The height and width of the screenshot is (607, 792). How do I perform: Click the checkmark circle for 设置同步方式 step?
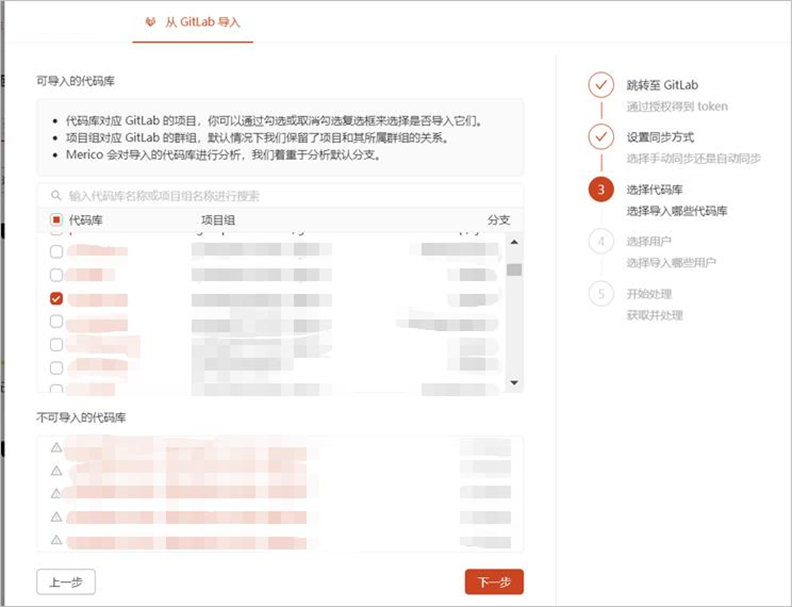(x=601, y=137)
